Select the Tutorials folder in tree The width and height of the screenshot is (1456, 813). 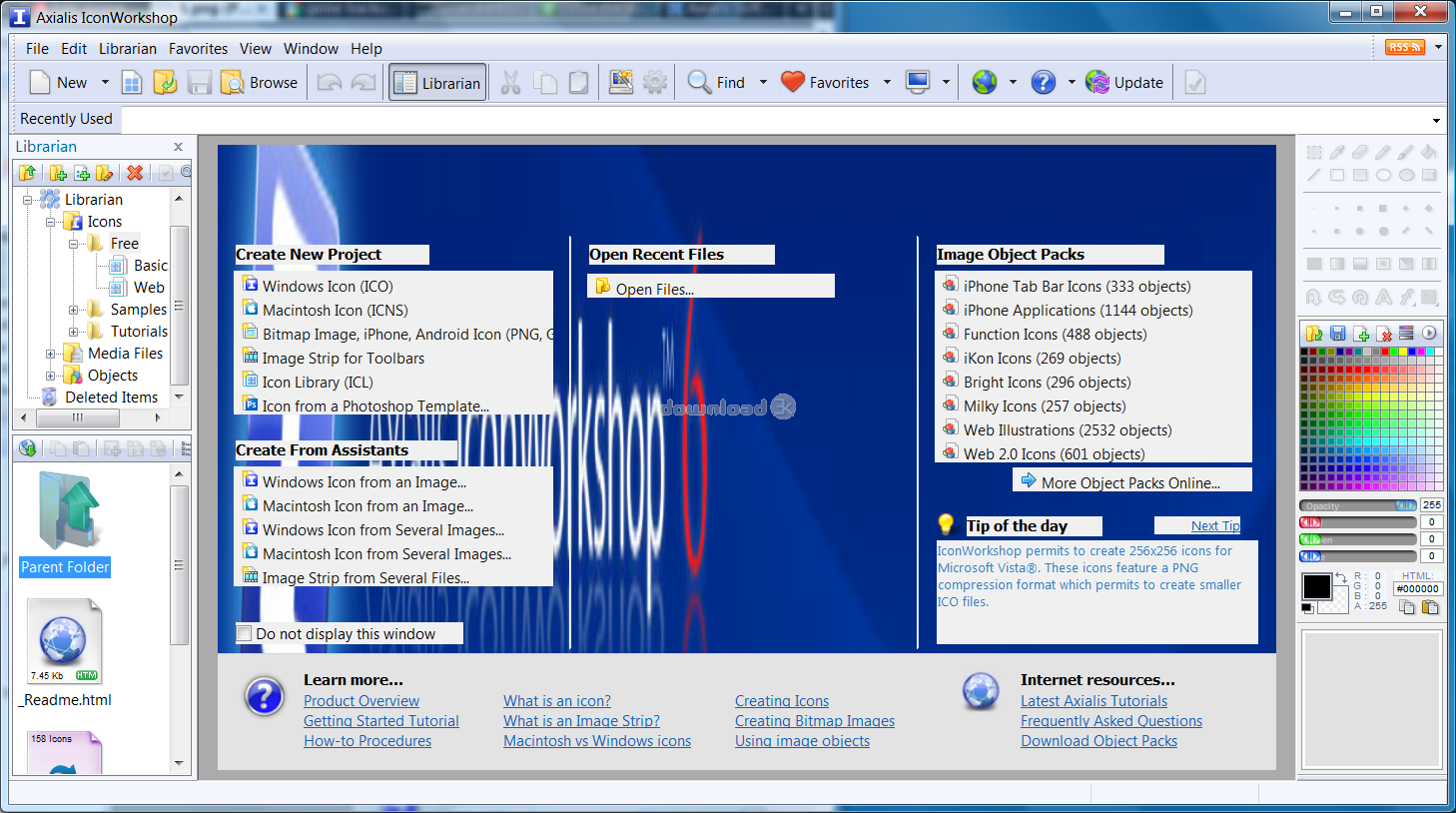(x=139, y=332)
